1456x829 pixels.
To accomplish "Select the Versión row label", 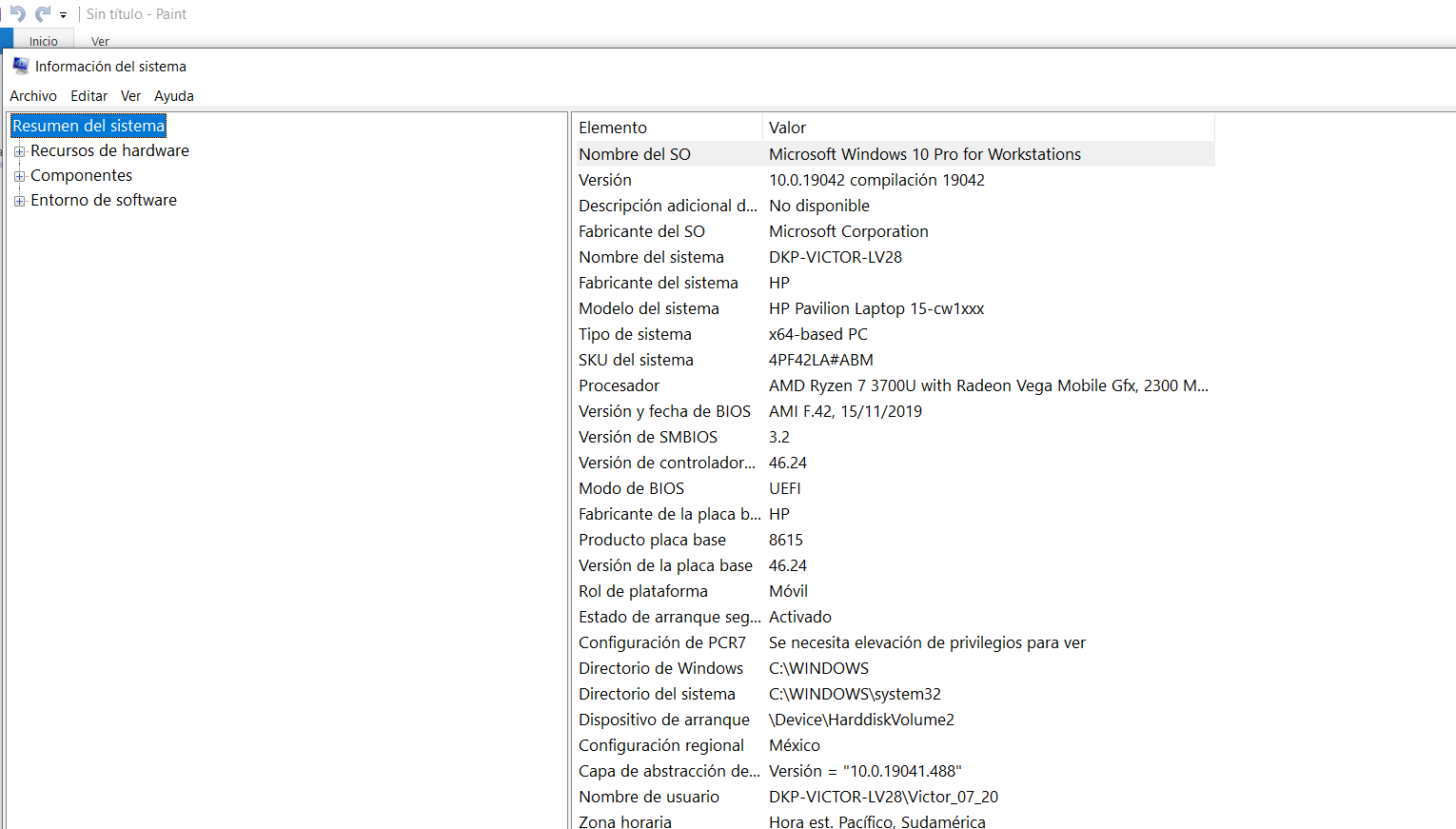I will click(605, 180).
